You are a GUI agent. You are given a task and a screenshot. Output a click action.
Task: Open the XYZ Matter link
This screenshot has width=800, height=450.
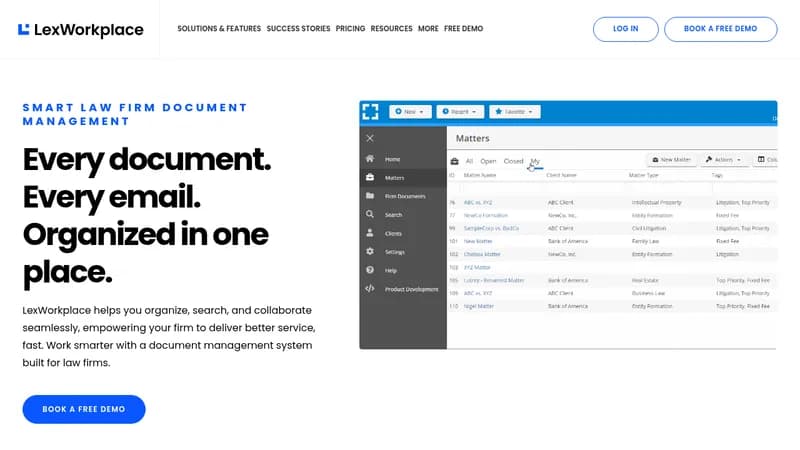477,267
